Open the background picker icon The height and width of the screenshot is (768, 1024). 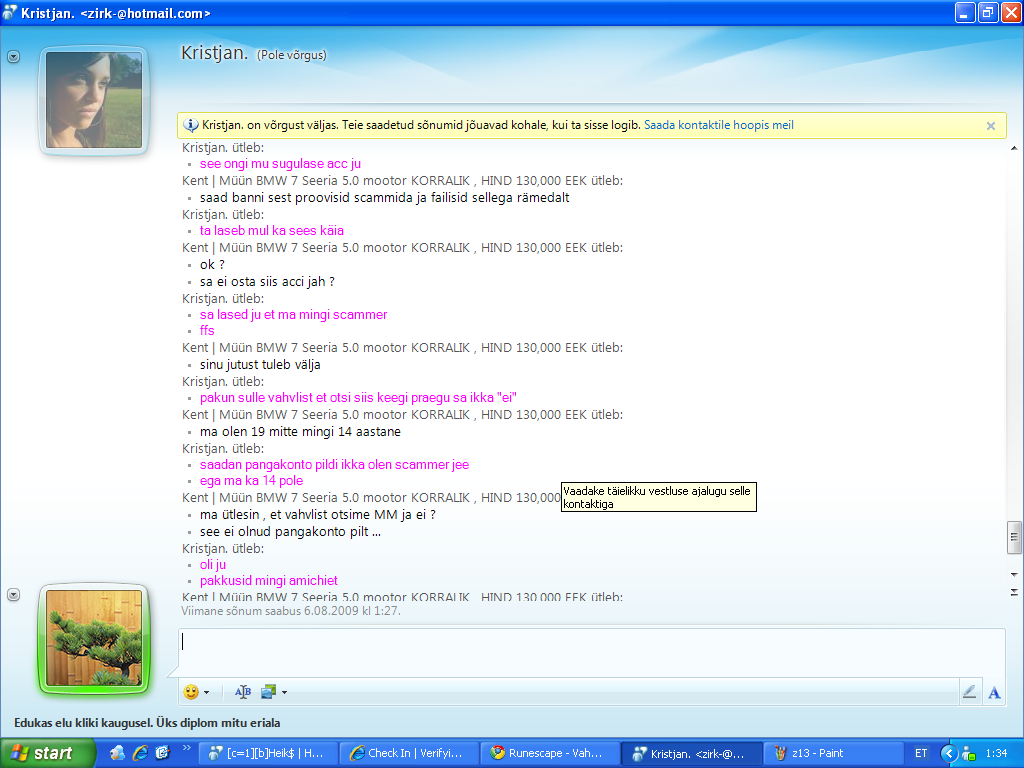click(268, 692)
